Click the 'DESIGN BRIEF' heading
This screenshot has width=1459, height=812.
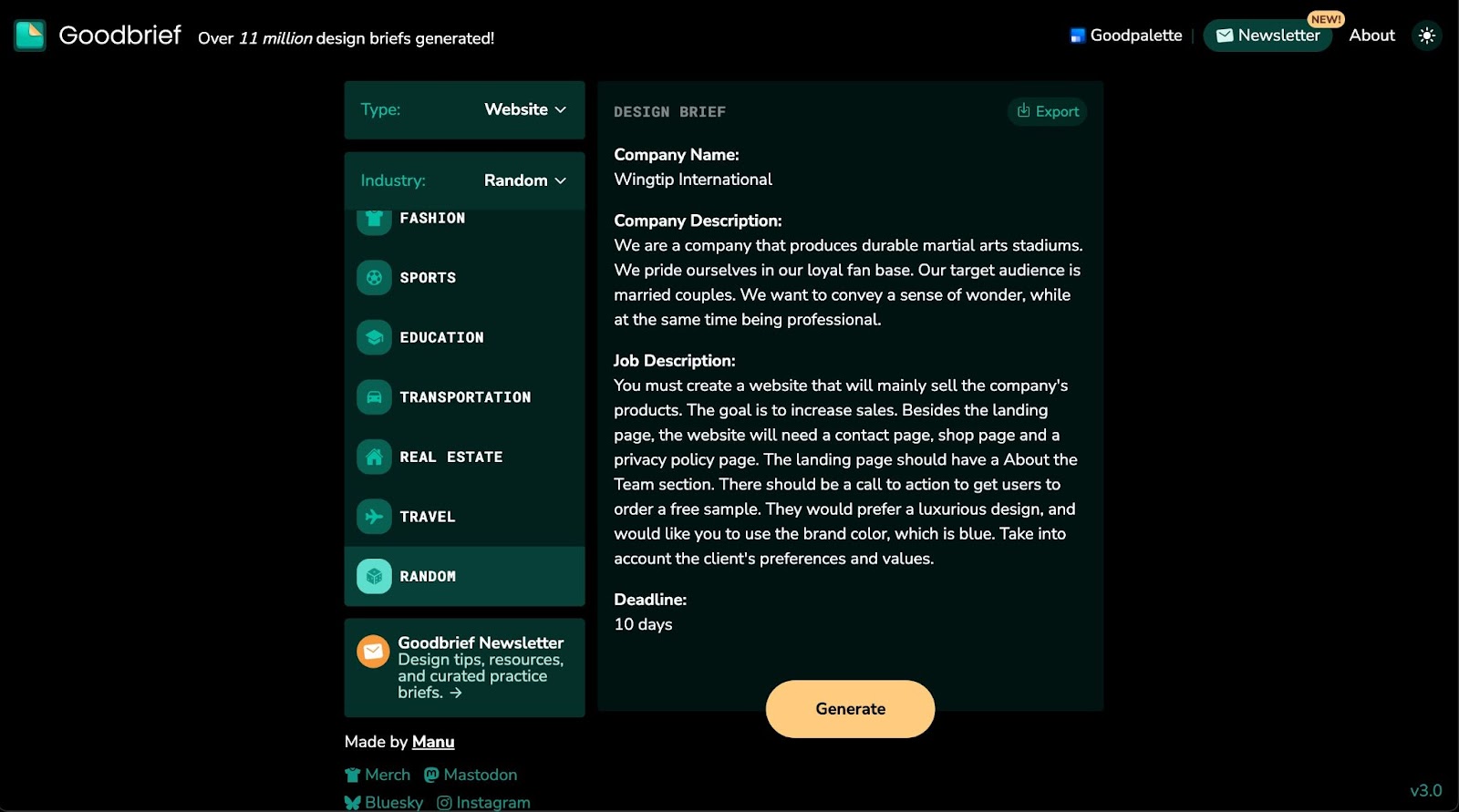coord(670,112)
